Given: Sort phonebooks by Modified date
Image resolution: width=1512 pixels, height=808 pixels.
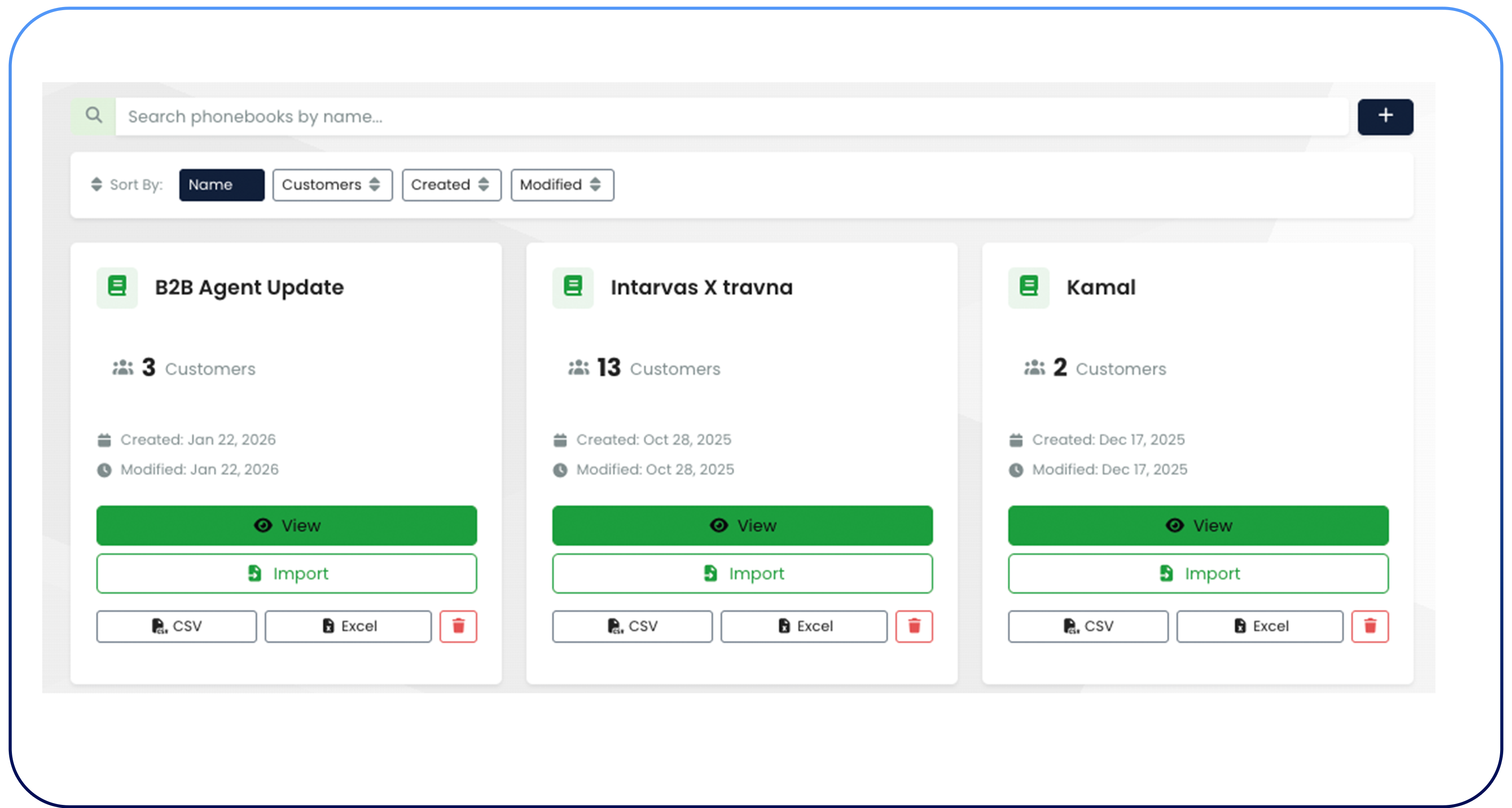Looking at the screenshot, I should (562, 185).
